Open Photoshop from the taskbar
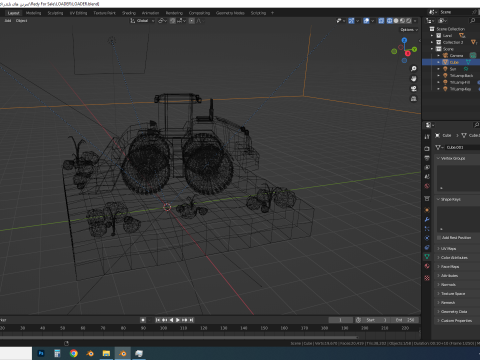The width and height of the screenshot is (480, 360). 41,353
